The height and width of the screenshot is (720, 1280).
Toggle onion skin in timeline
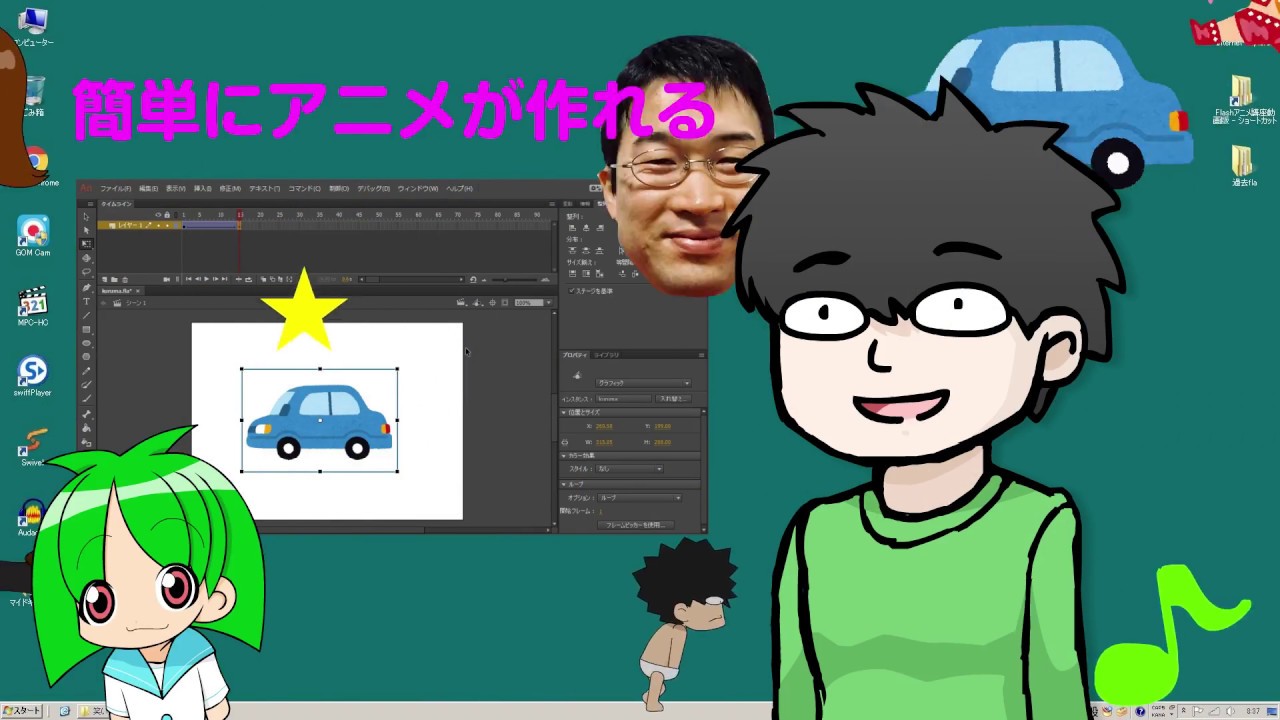click(x=263, y=279)
